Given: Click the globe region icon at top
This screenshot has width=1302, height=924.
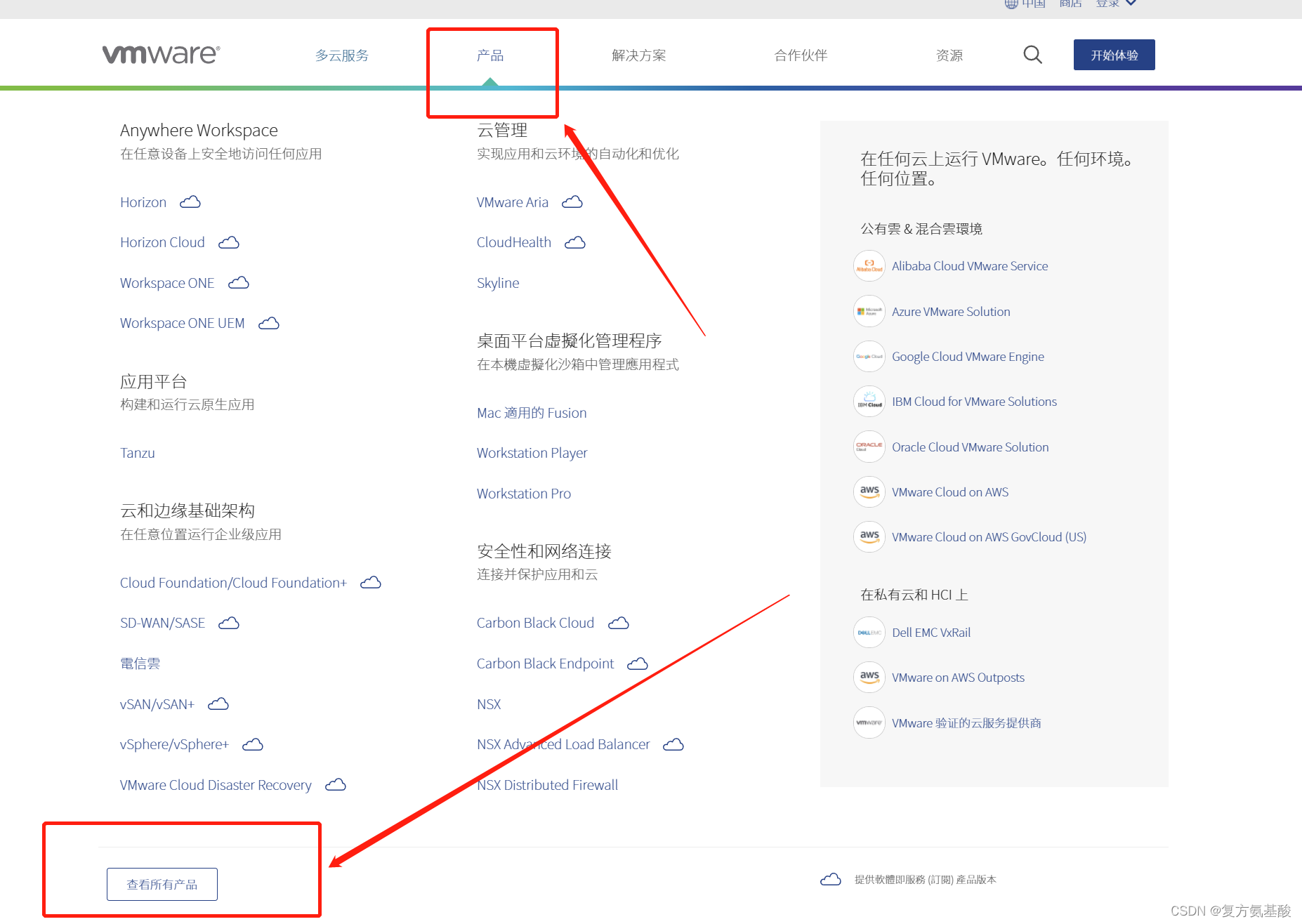Looking at the screenshot, I should [x=1011, y=4].
